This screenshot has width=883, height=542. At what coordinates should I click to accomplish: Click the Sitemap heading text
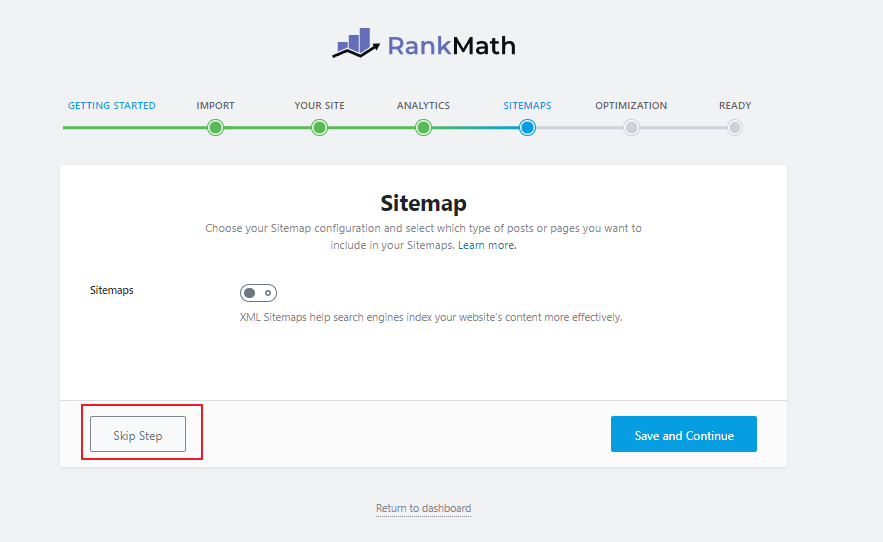point(423,204)
